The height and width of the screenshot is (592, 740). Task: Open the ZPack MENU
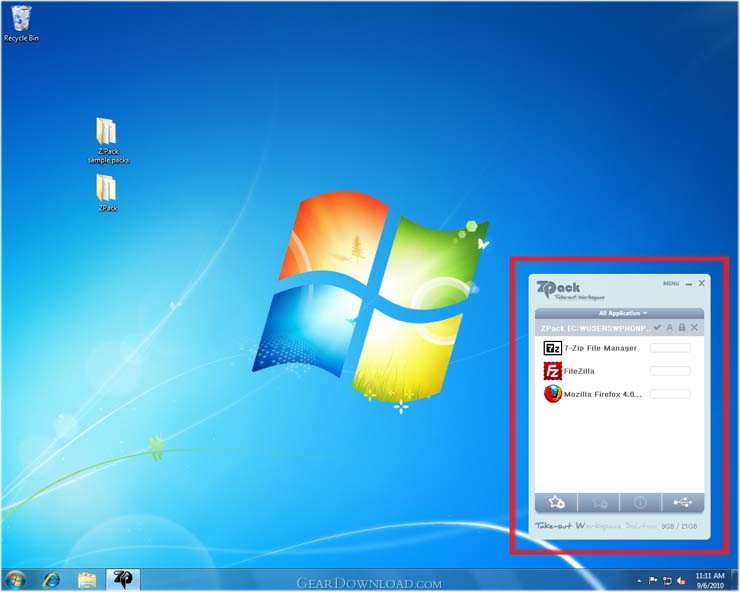tap(671, 284)
